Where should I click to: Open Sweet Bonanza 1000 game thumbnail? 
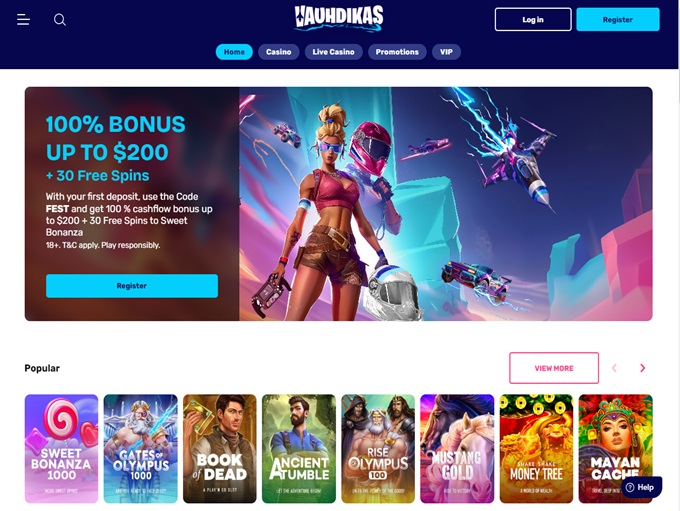62,449
